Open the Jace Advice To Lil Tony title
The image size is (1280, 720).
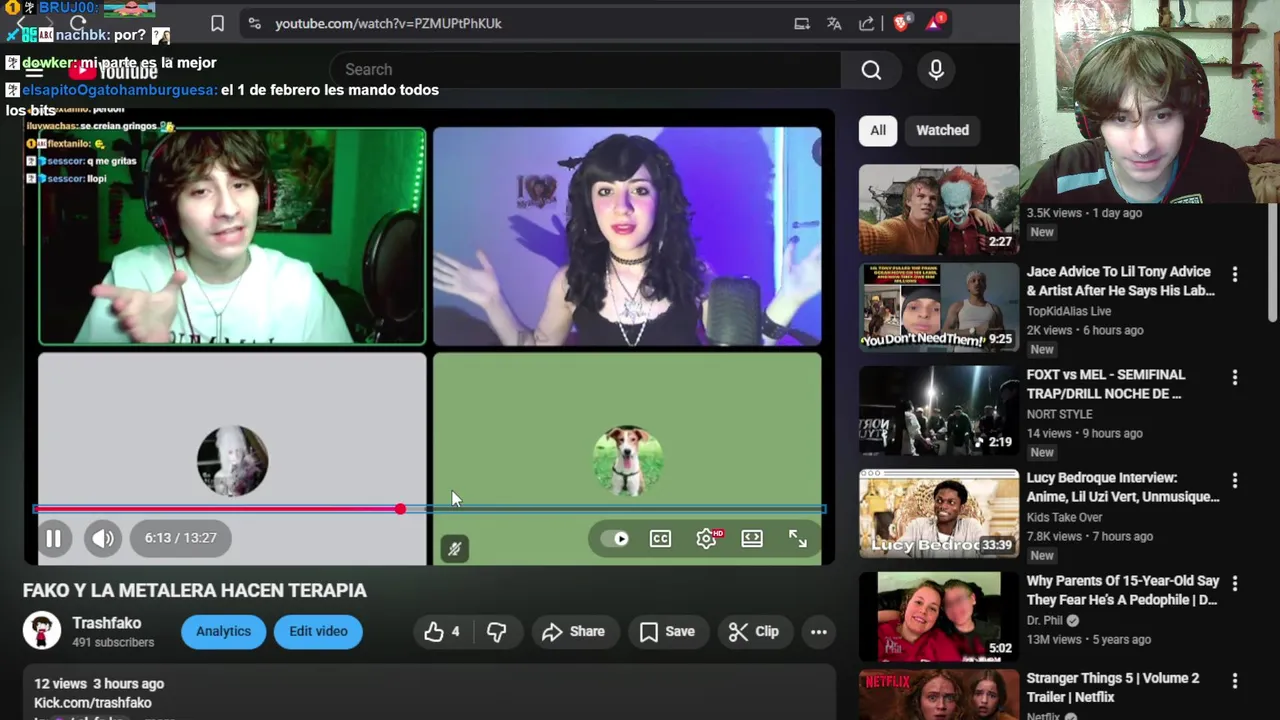(x=1120, y=281)
